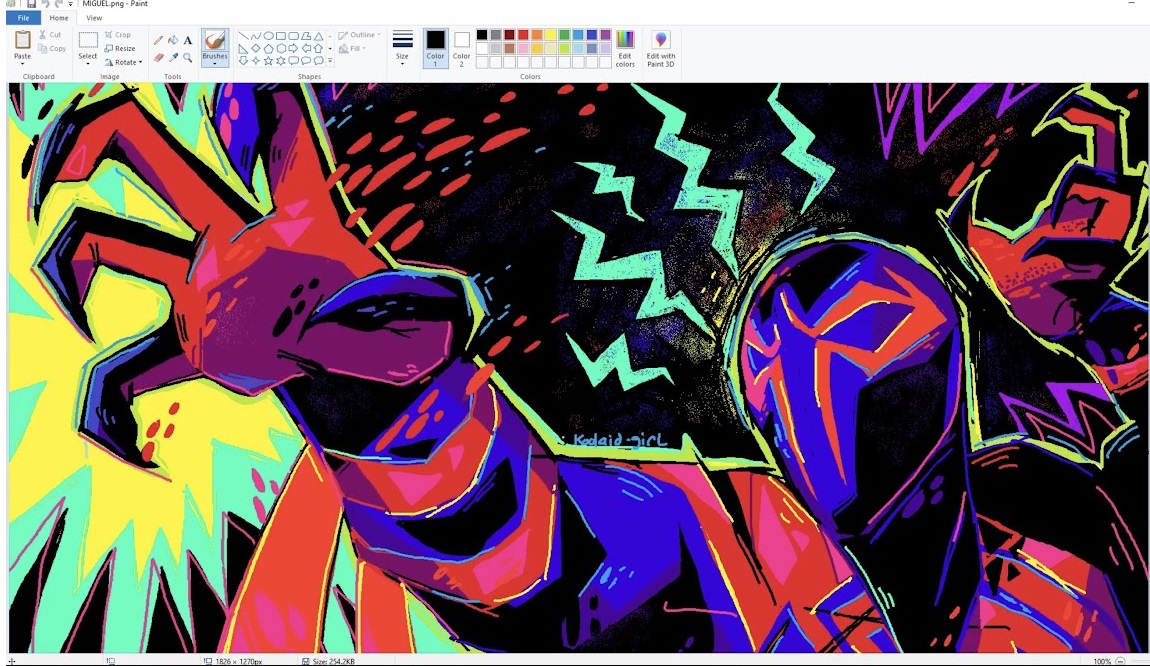
Task: Open the Edit colors dialog
Action: coord(625,48)
